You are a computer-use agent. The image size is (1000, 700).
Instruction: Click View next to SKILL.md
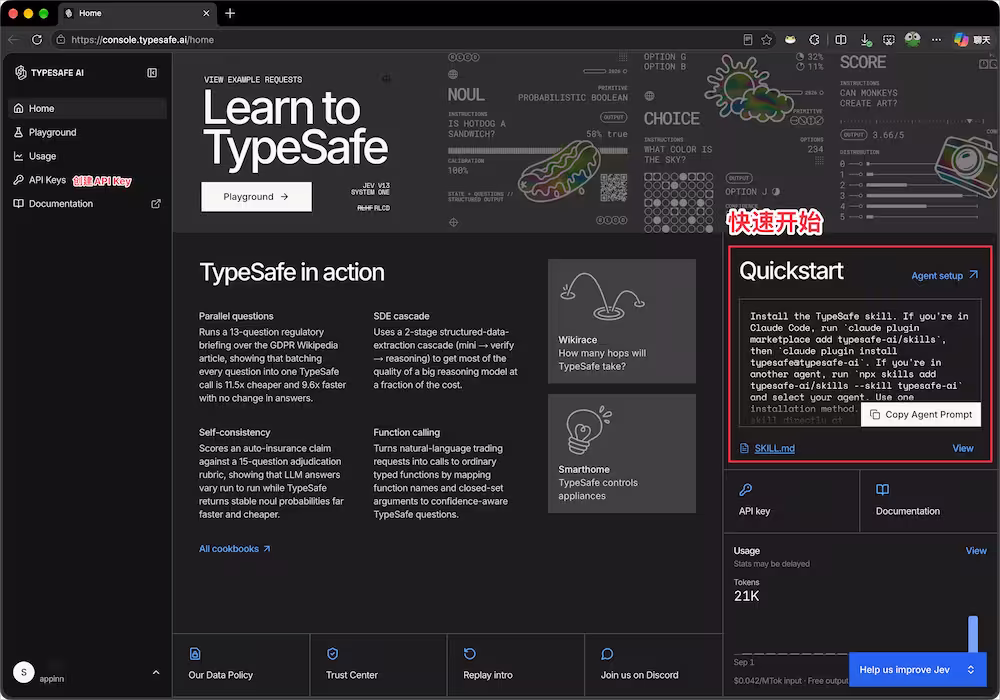pos(963,448)
